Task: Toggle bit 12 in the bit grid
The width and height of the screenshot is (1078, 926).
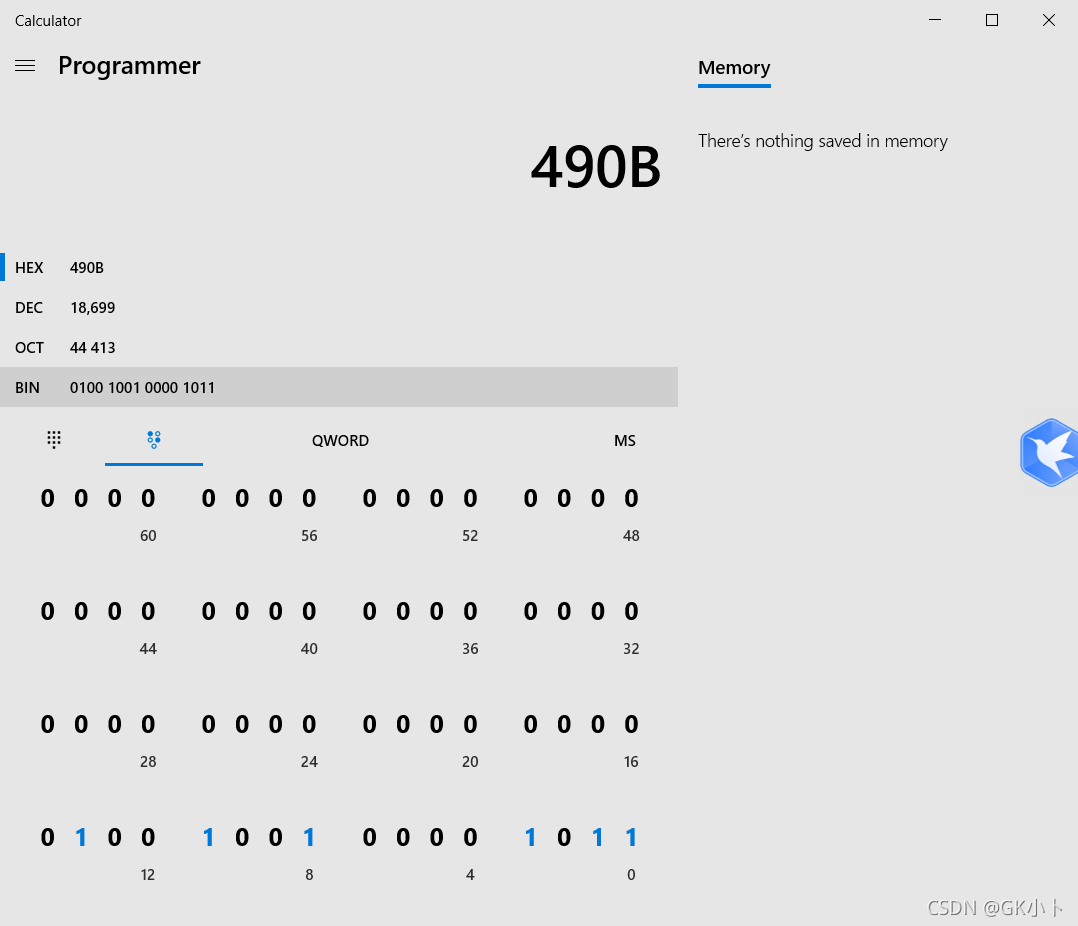Action: click(x=148, y=837)
